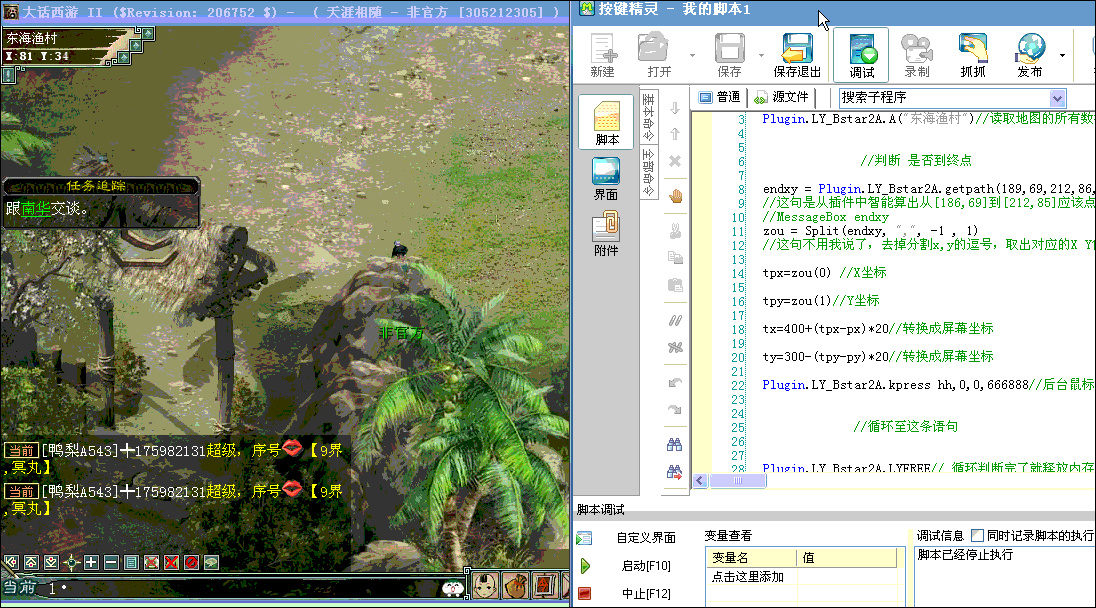Click the 自定义界面 button
The height and width of the screenshot is (608, 1096).
pos(646,537)
